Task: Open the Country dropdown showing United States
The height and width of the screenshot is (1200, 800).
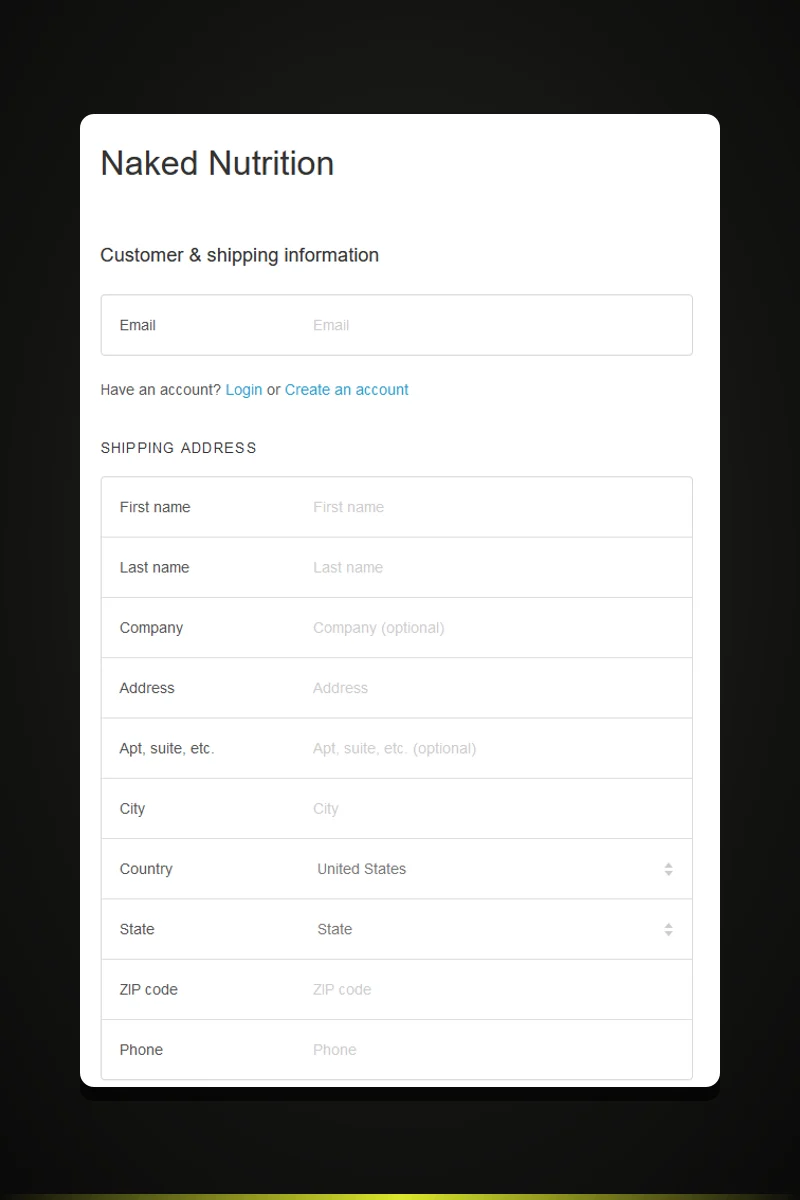Action: pos(396,869)
